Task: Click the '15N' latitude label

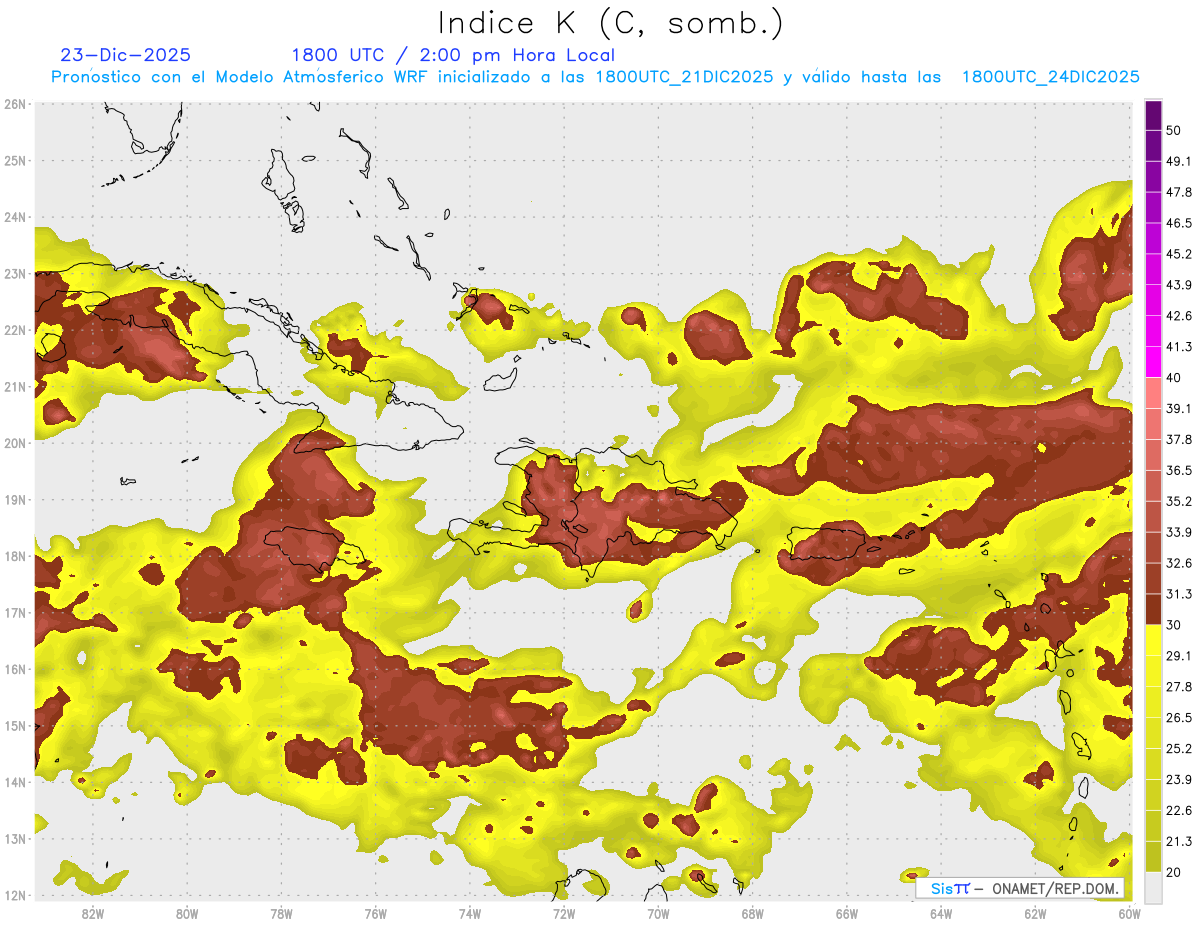Action: tap(15, 725)
